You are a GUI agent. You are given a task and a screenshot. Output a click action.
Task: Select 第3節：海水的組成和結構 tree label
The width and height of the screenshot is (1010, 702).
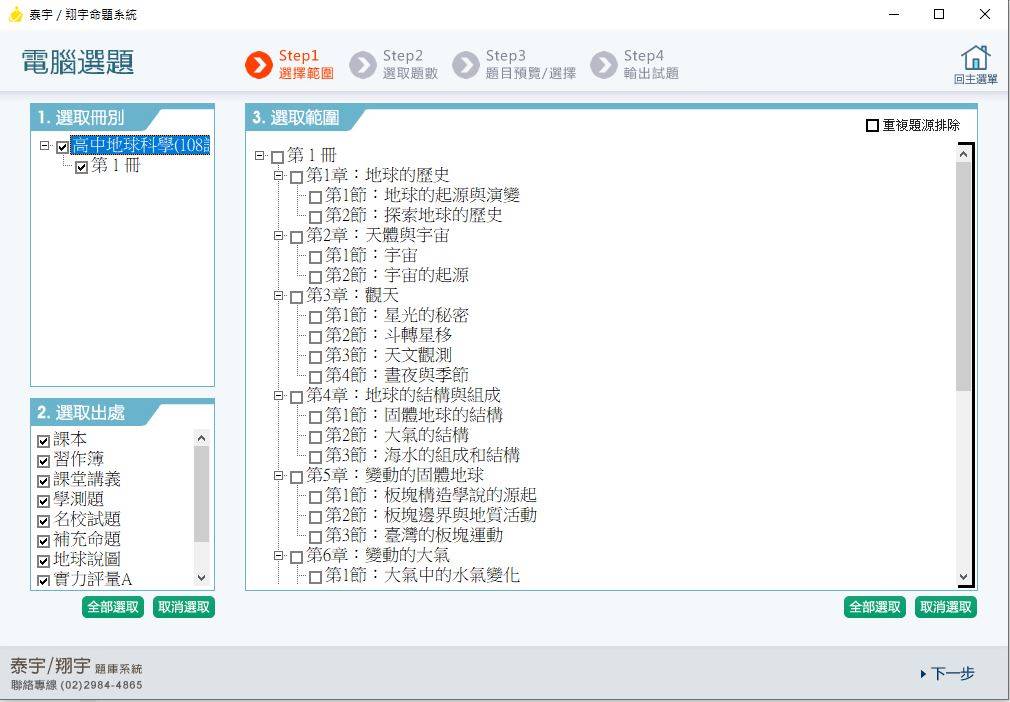[x=422, y=455]
